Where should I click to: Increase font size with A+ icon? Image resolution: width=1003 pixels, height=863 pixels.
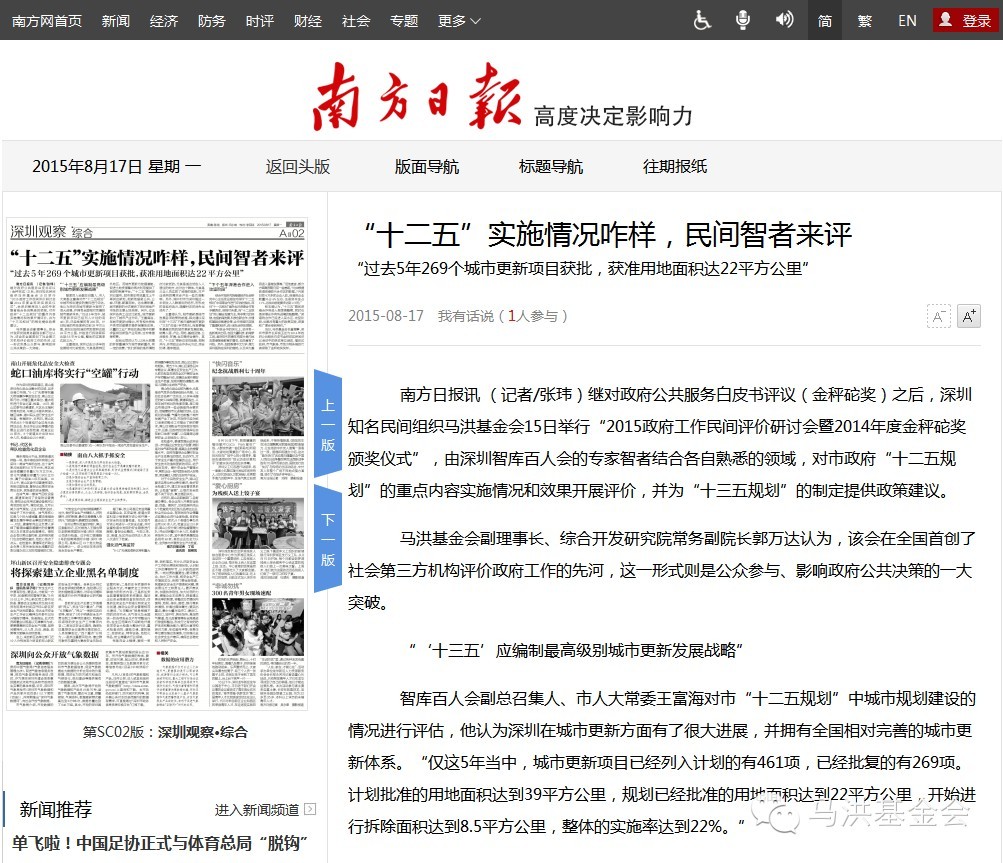[968, 316]
